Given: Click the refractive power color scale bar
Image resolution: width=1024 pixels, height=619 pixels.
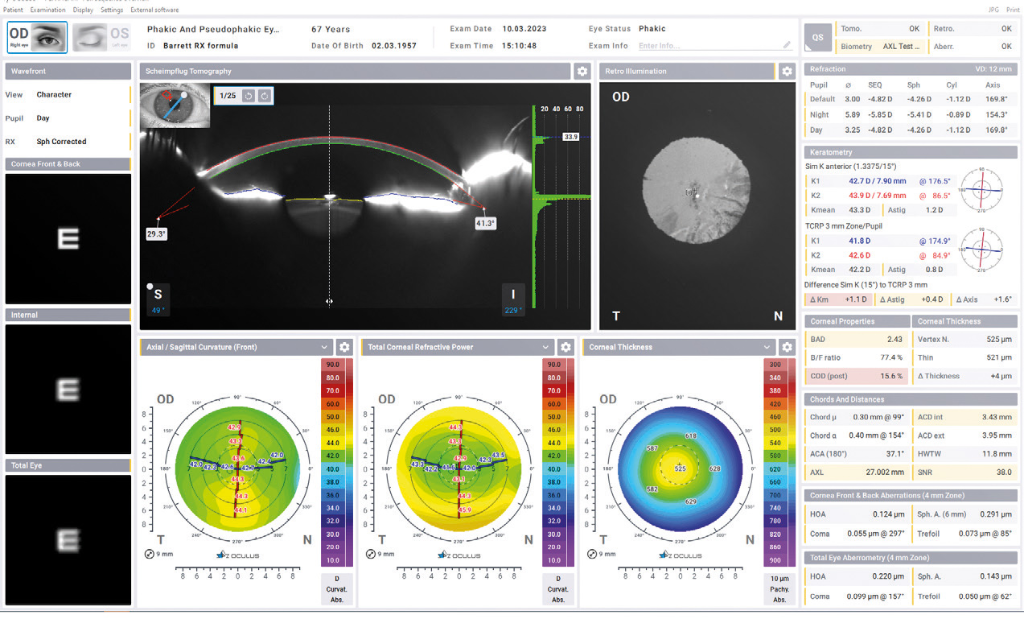Looking at the screenshot, I should point(558,462).
